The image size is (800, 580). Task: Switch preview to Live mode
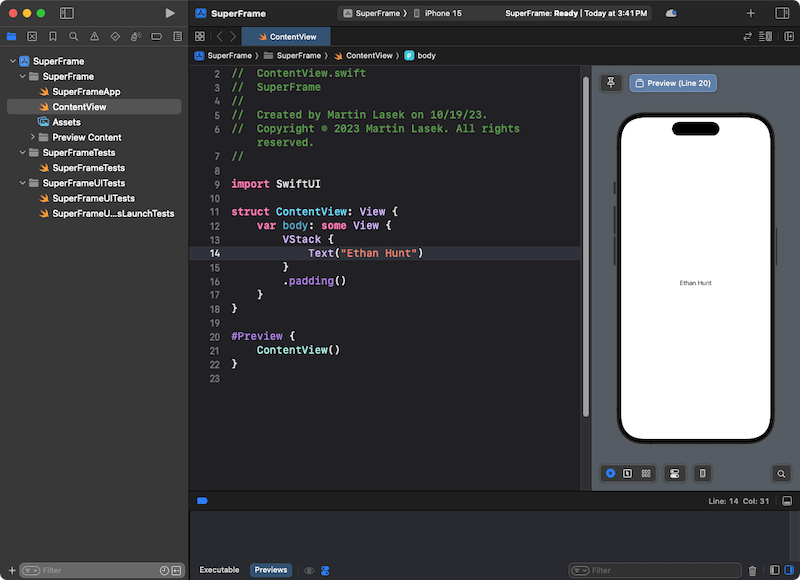click(610, 473)
